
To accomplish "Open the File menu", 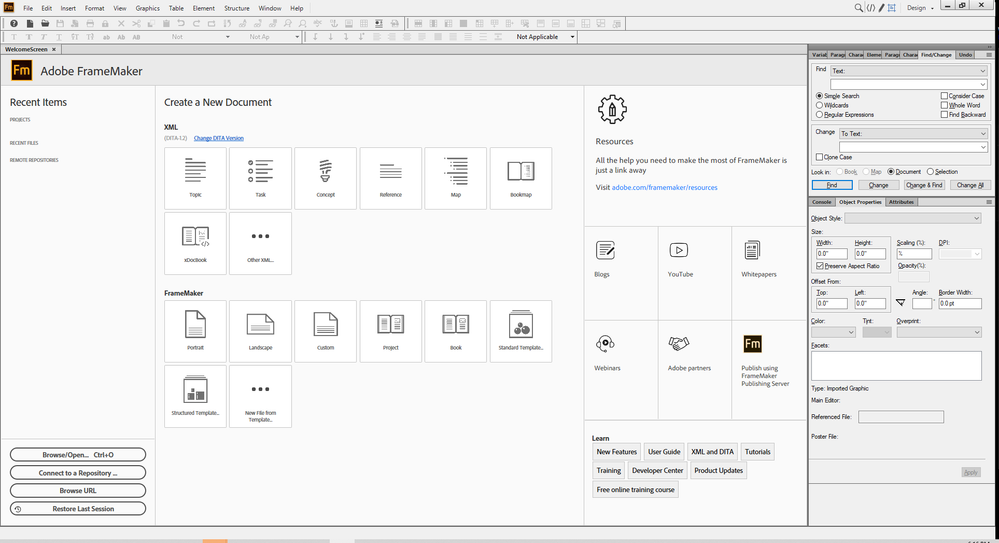I will (x=28, y=8).
